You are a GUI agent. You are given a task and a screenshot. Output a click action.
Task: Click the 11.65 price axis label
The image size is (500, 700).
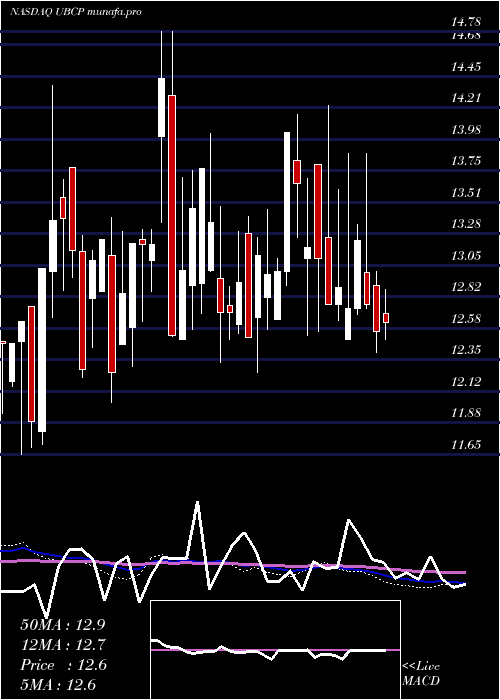point(466,445)
